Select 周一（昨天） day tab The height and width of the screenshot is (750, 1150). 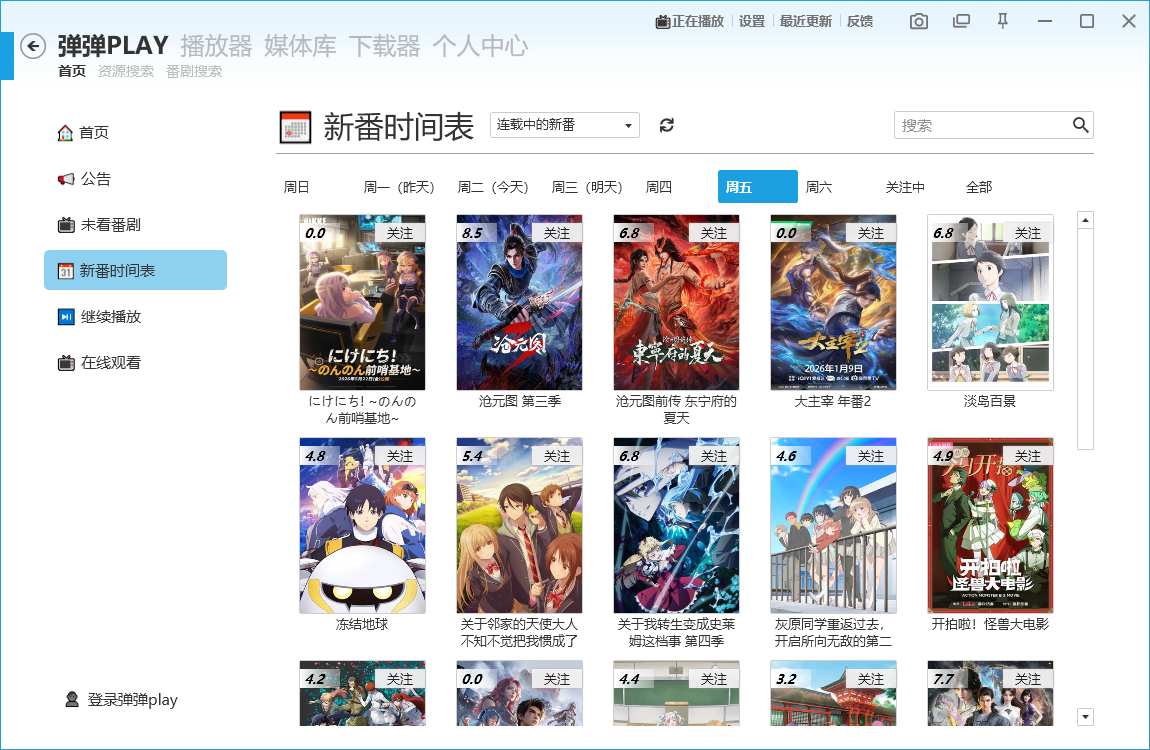[399, 187]
